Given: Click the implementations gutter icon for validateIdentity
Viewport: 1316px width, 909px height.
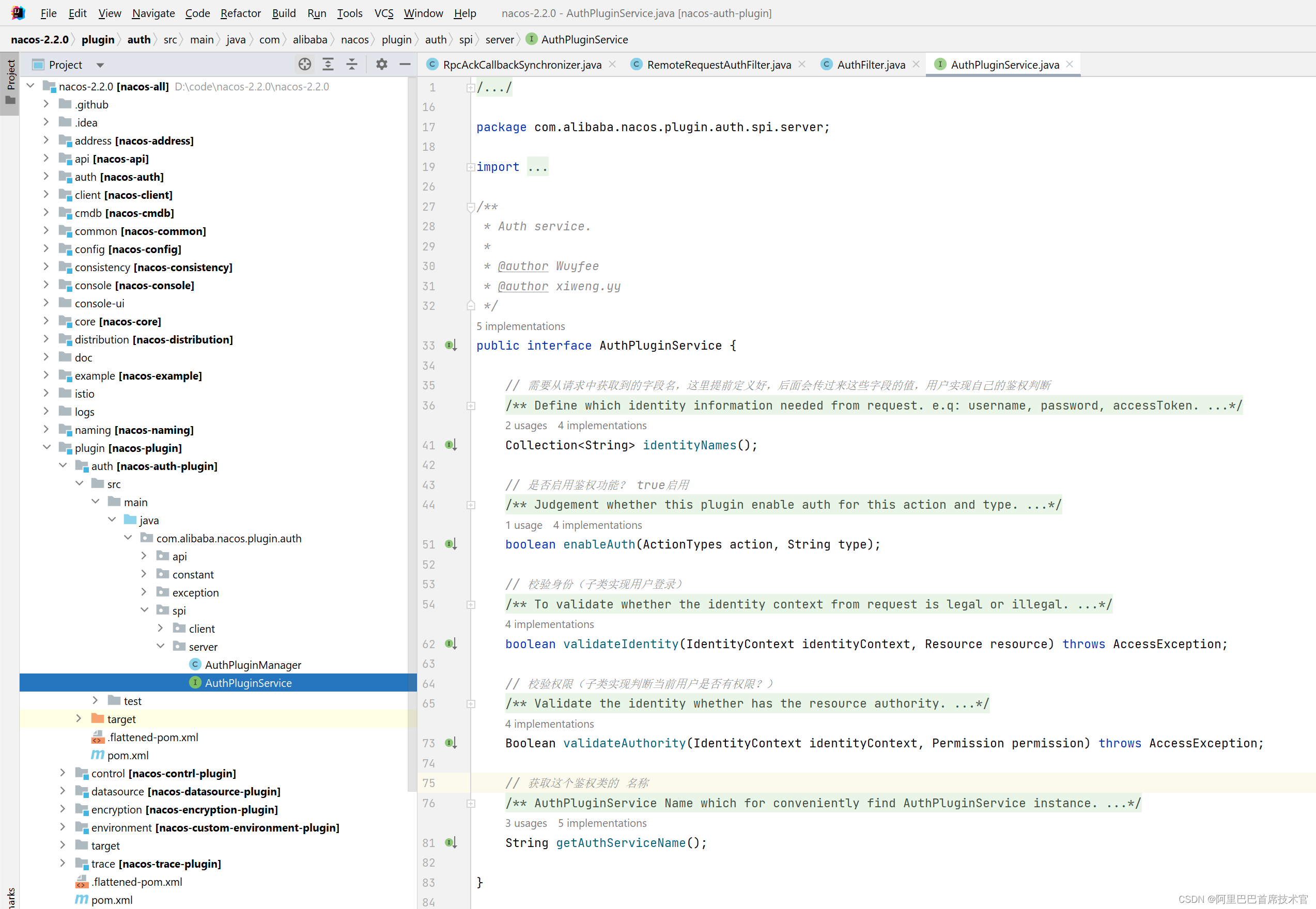Looking at the screenshot, I should [451, 644].
